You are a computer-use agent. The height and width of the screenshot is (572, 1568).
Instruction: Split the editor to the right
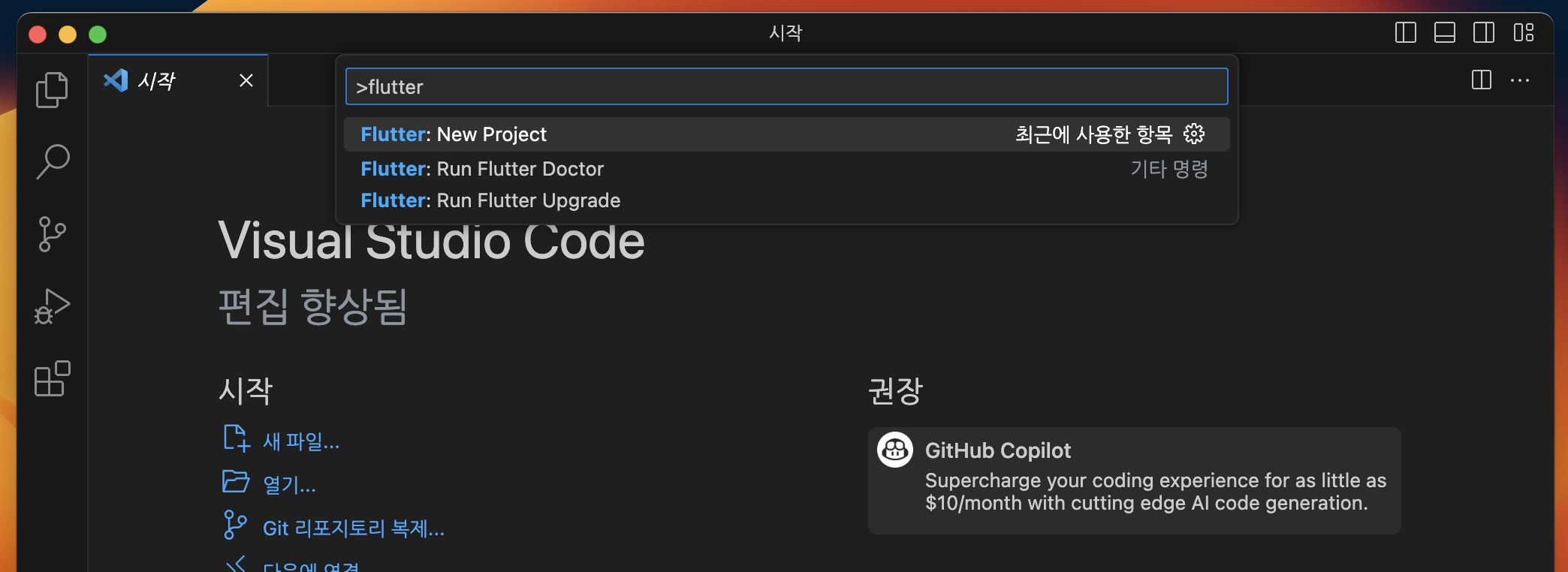pos(1481,80)
